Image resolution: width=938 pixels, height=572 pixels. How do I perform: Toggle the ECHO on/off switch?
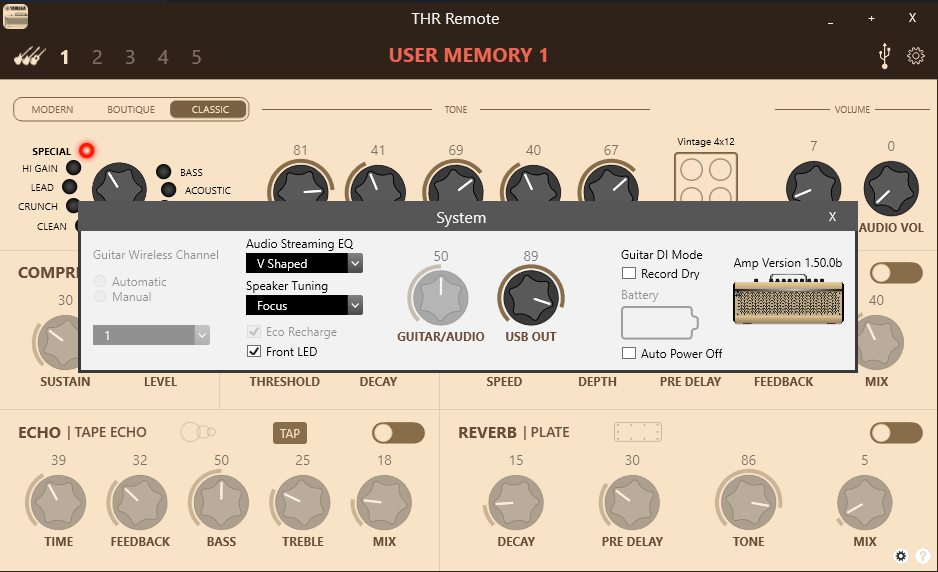[398, 433]
